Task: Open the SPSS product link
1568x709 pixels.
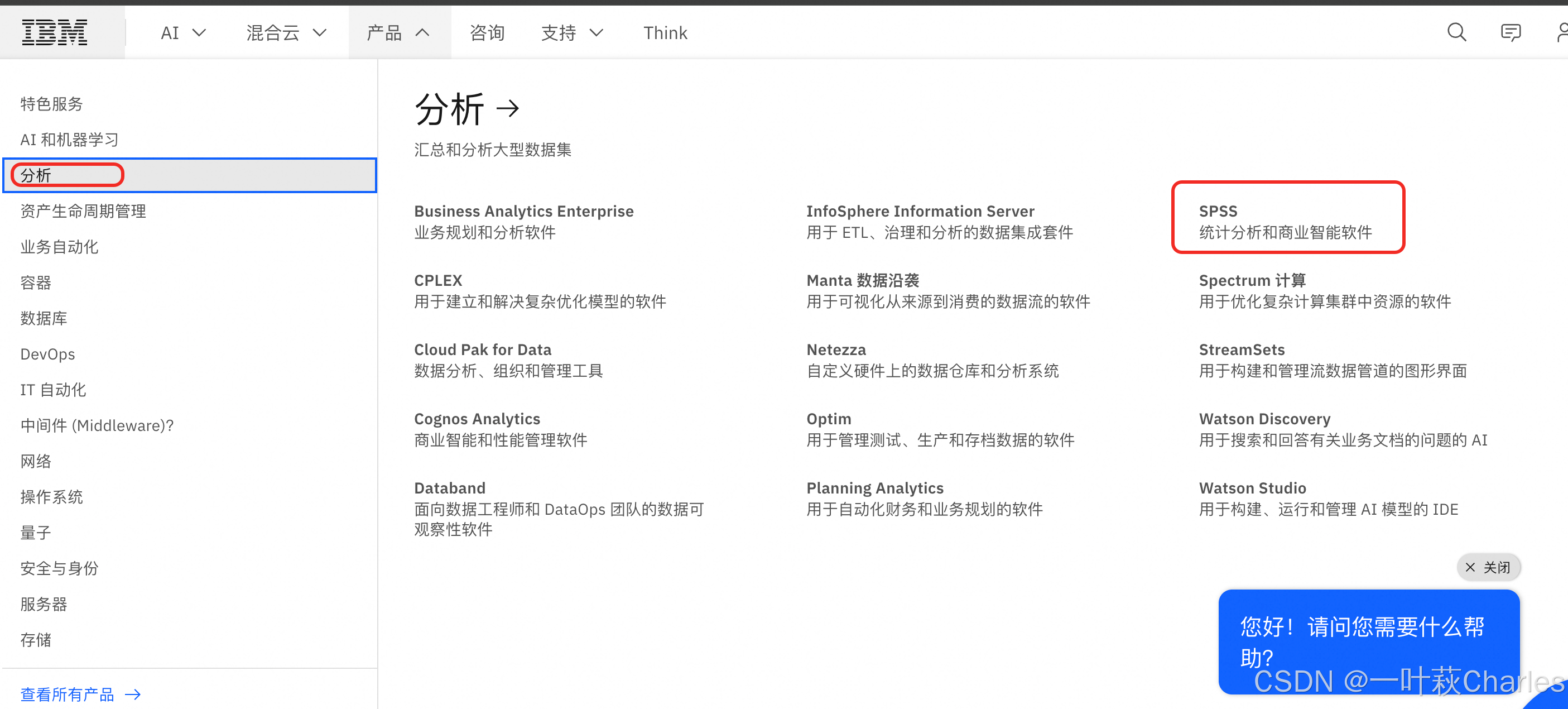Action: point(1218,212)
